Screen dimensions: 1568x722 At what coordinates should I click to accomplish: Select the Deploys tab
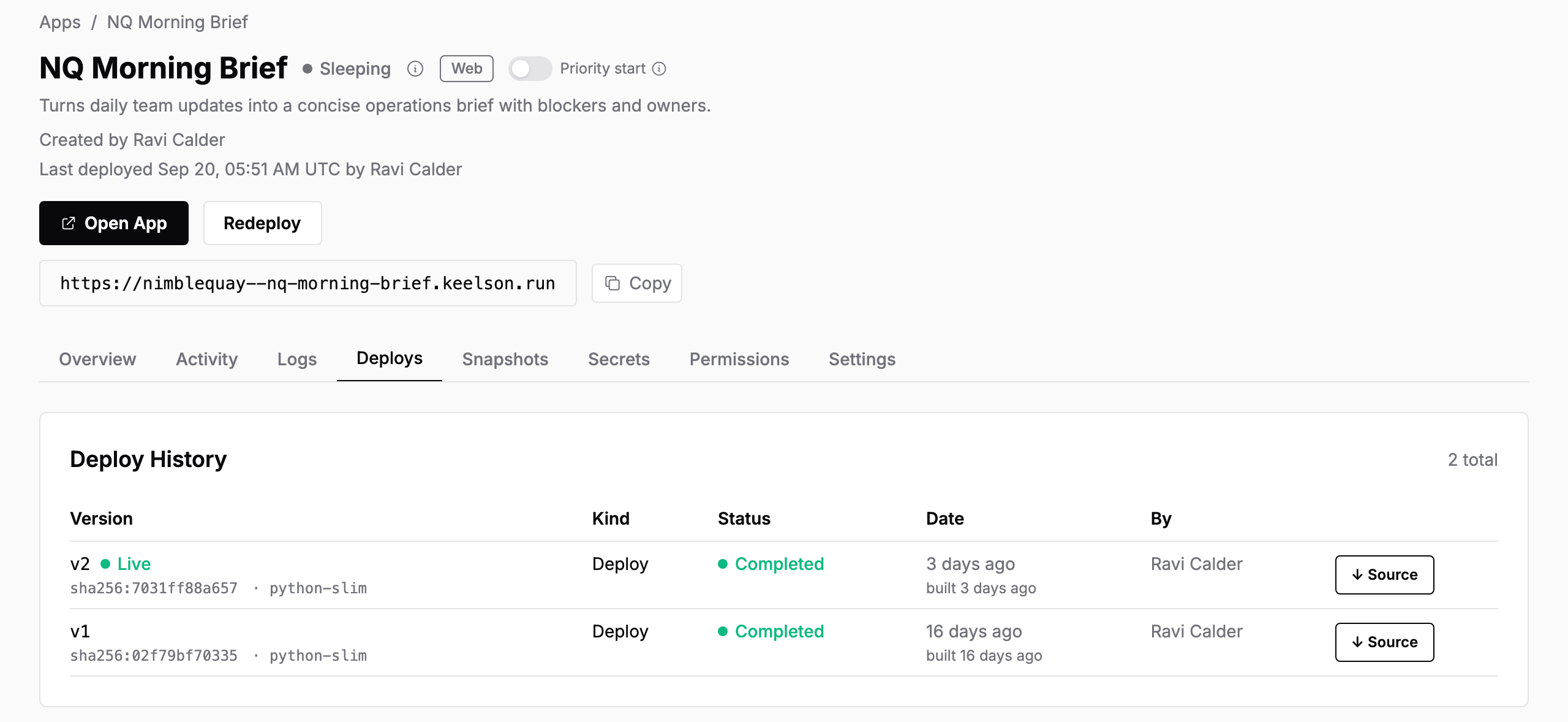(390, 359)
